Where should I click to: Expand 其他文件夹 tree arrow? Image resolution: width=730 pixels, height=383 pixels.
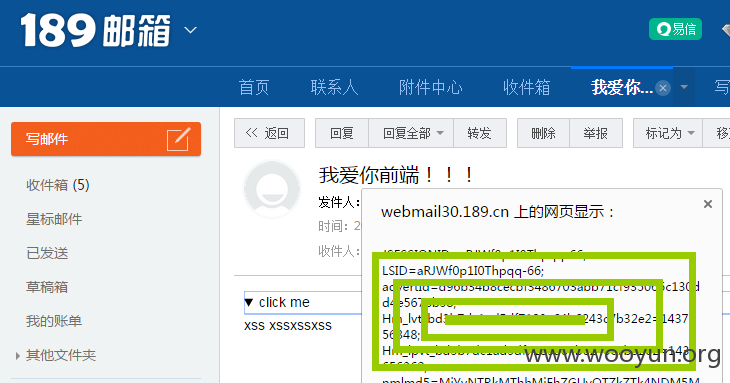coord(17,356)
